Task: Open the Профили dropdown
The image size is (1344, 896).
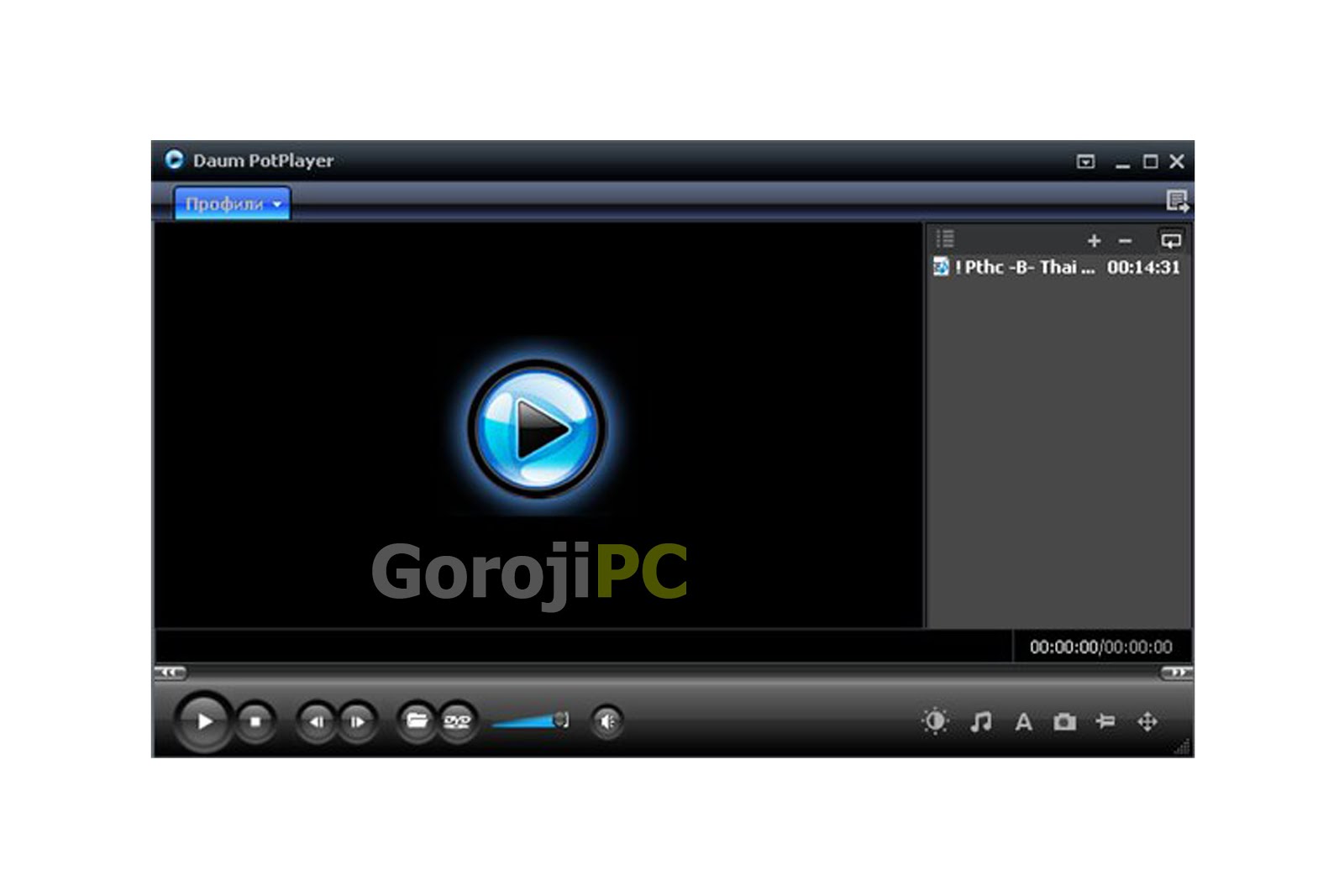Action: pyautogui.click(x=232, y=203)
